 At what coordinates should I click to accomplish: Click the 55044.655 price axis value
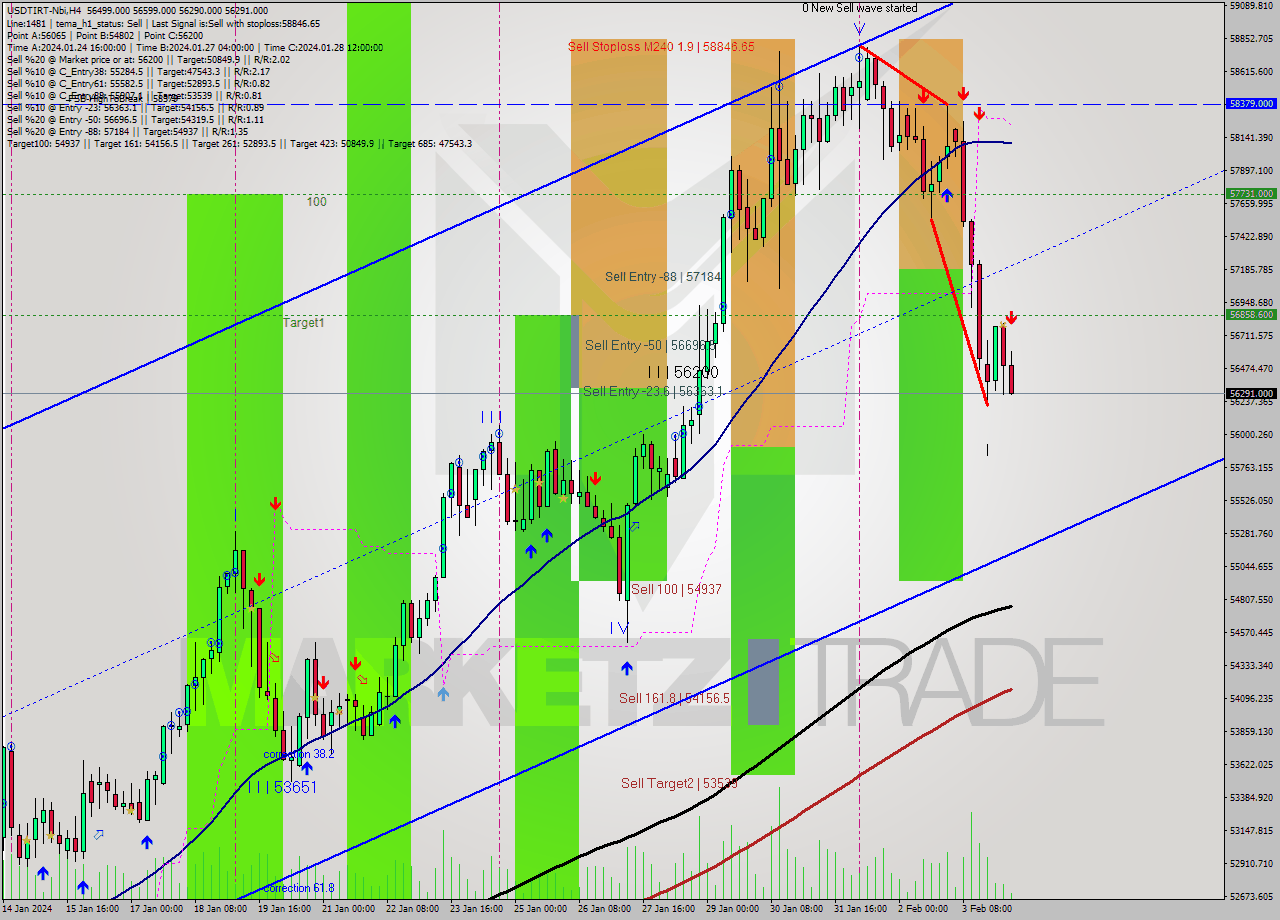click(x=1251, y=566)
